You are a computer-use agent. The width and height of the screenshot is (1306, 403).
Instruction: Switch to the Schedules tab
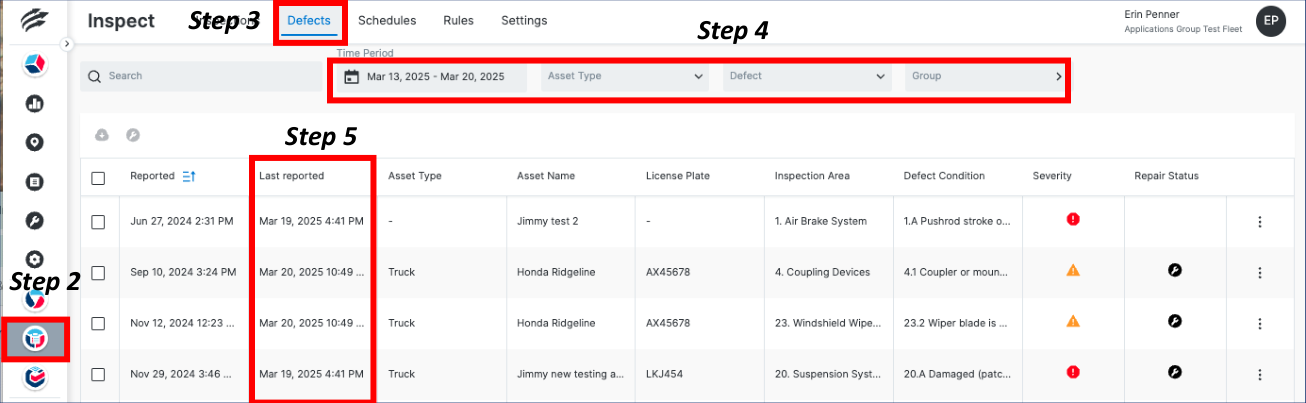(387, 20)
